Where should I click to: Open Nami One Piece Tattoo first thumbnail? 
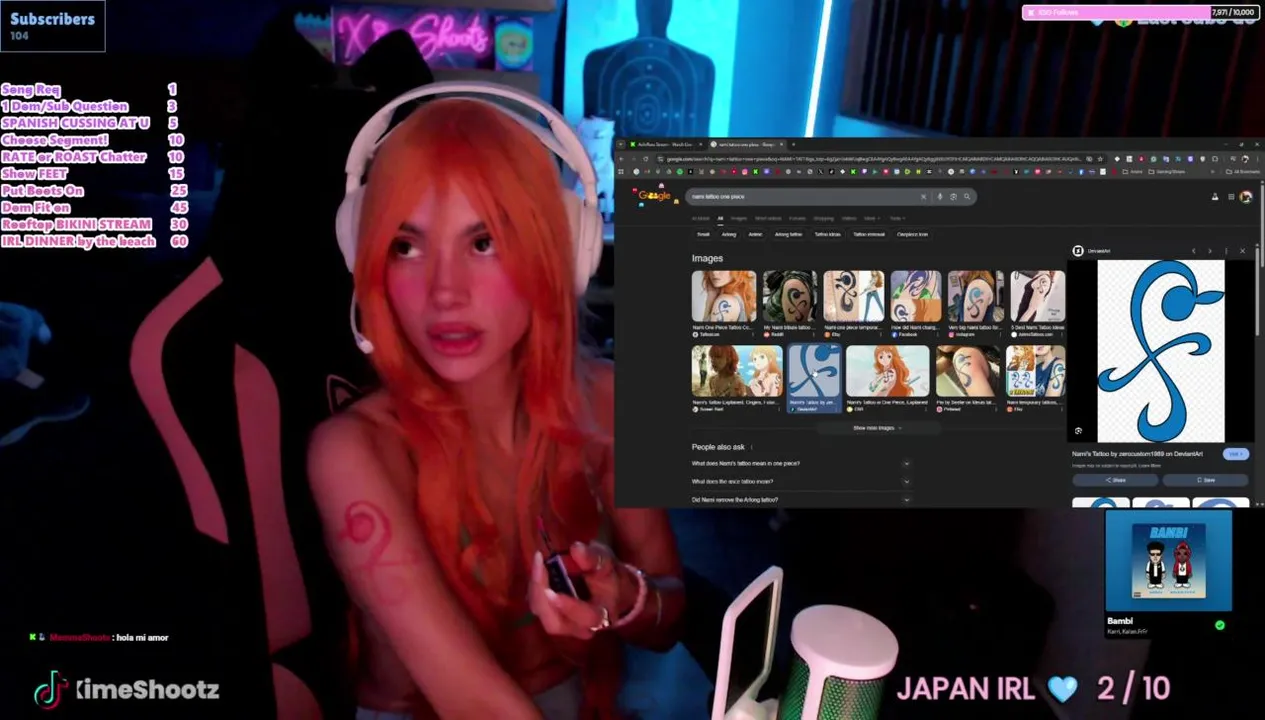[724, 296]
